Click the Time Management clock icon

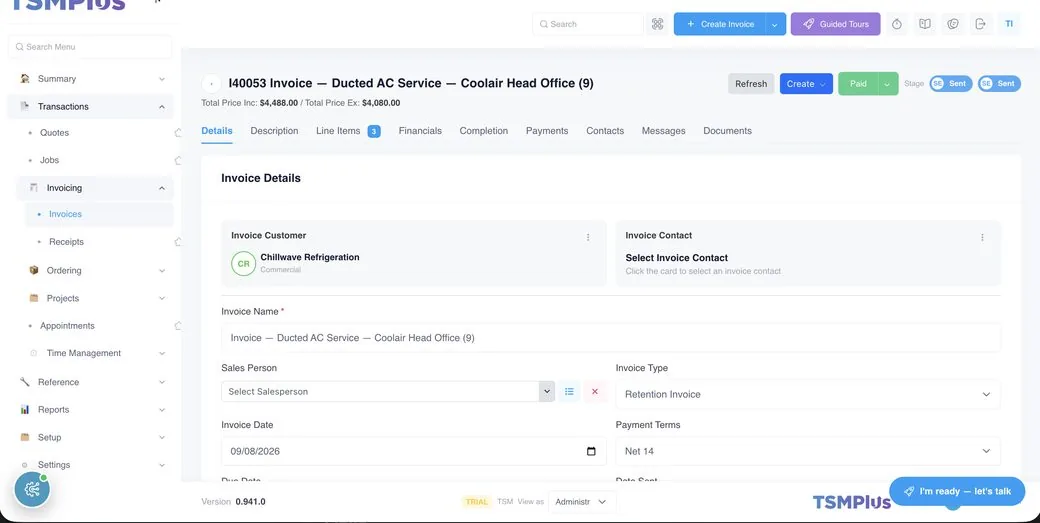coord(34,353)
